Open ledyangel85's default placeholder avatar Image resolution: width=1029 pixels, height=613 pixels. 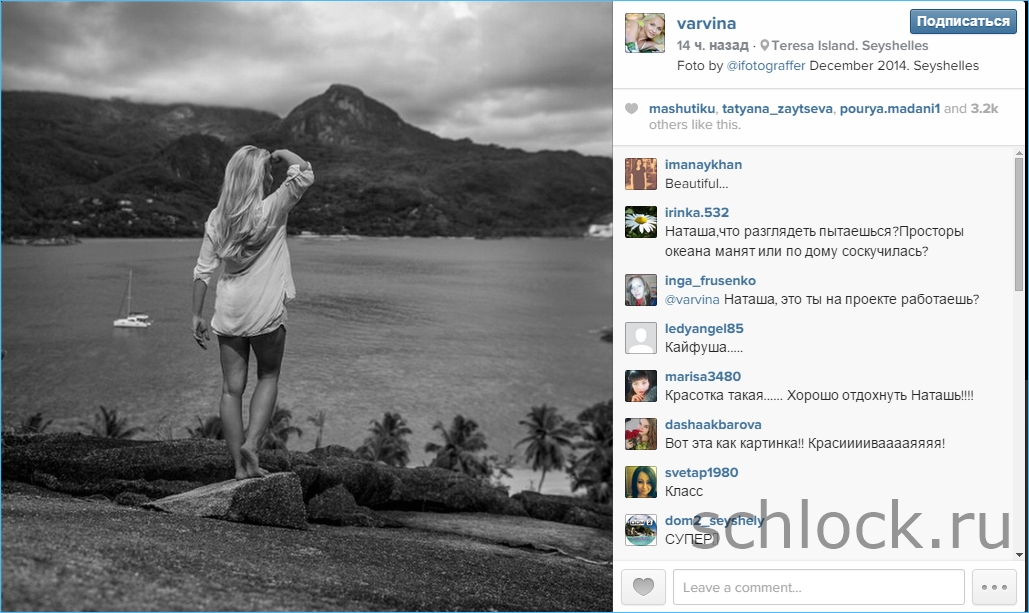pyautogui.click(x=640, y=338)
